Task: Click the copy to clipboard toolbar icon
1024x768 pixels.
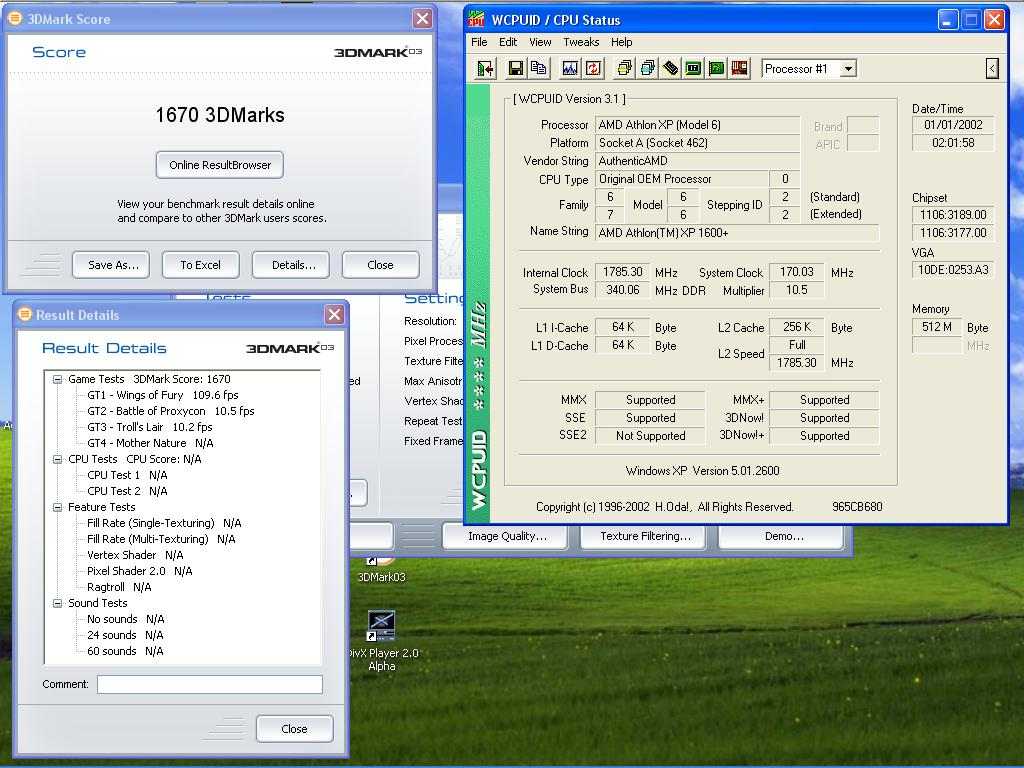Action: click(538, 68)
